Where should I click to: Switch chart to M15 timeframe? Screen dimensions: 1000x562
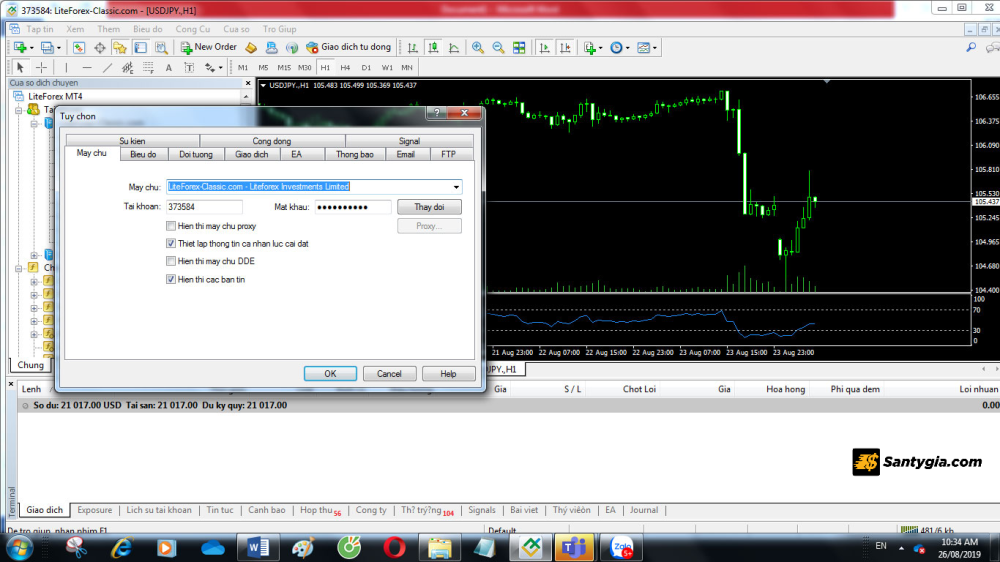click(284, 67)
